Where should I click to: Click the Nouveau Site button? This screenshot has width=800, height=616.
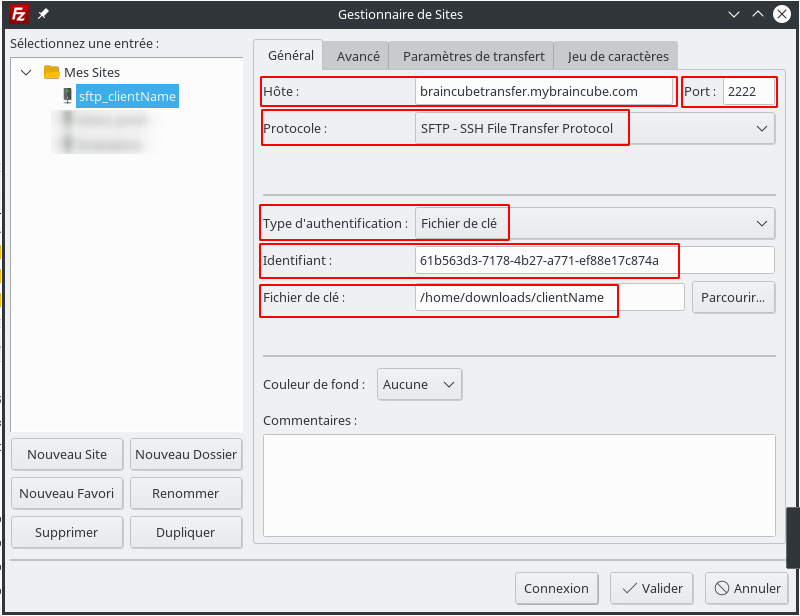[67, 454]
